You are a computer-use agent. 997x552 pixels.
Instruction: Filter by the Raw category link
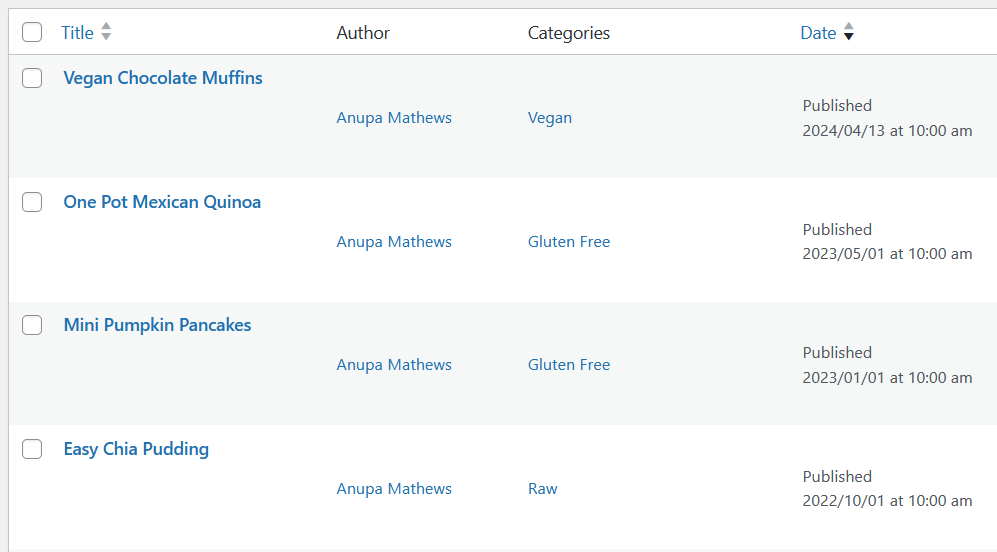click(542, 488)
